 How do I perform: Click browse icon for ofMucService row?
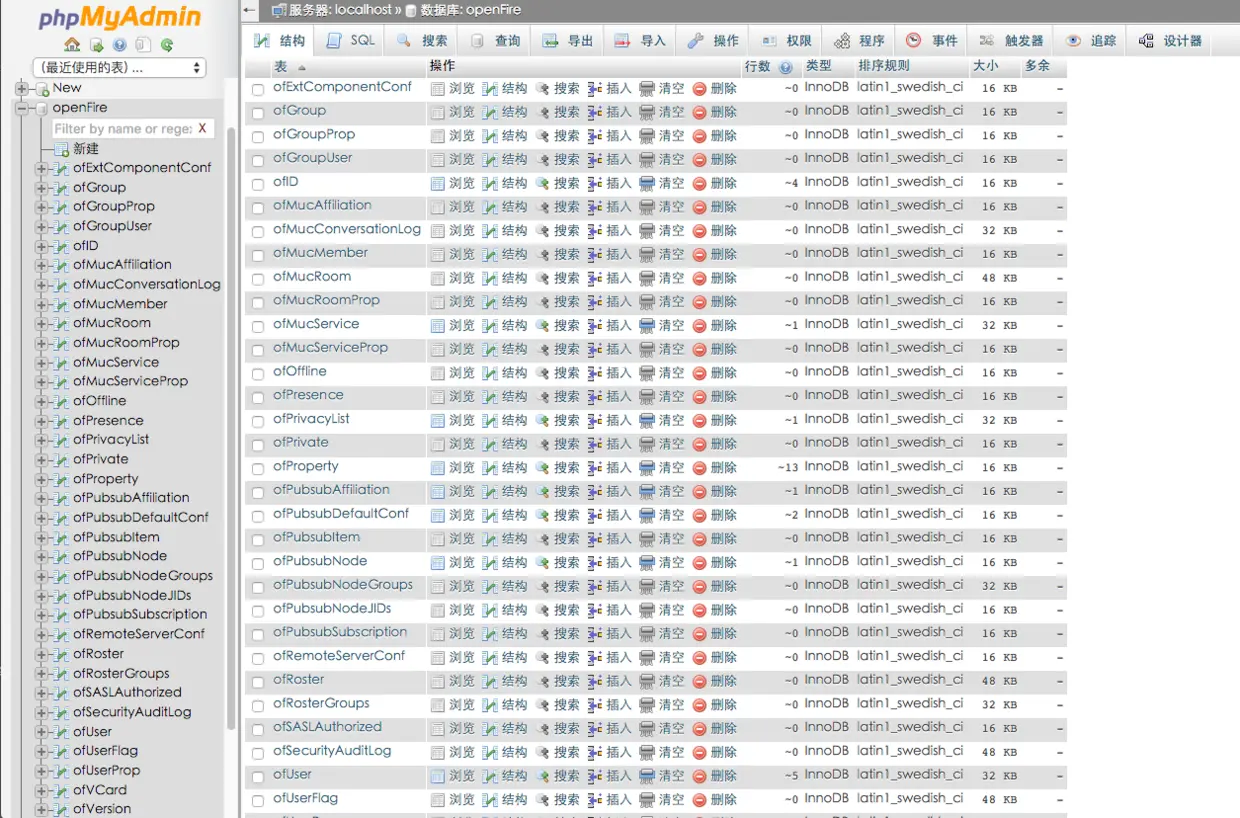point(438,325)
